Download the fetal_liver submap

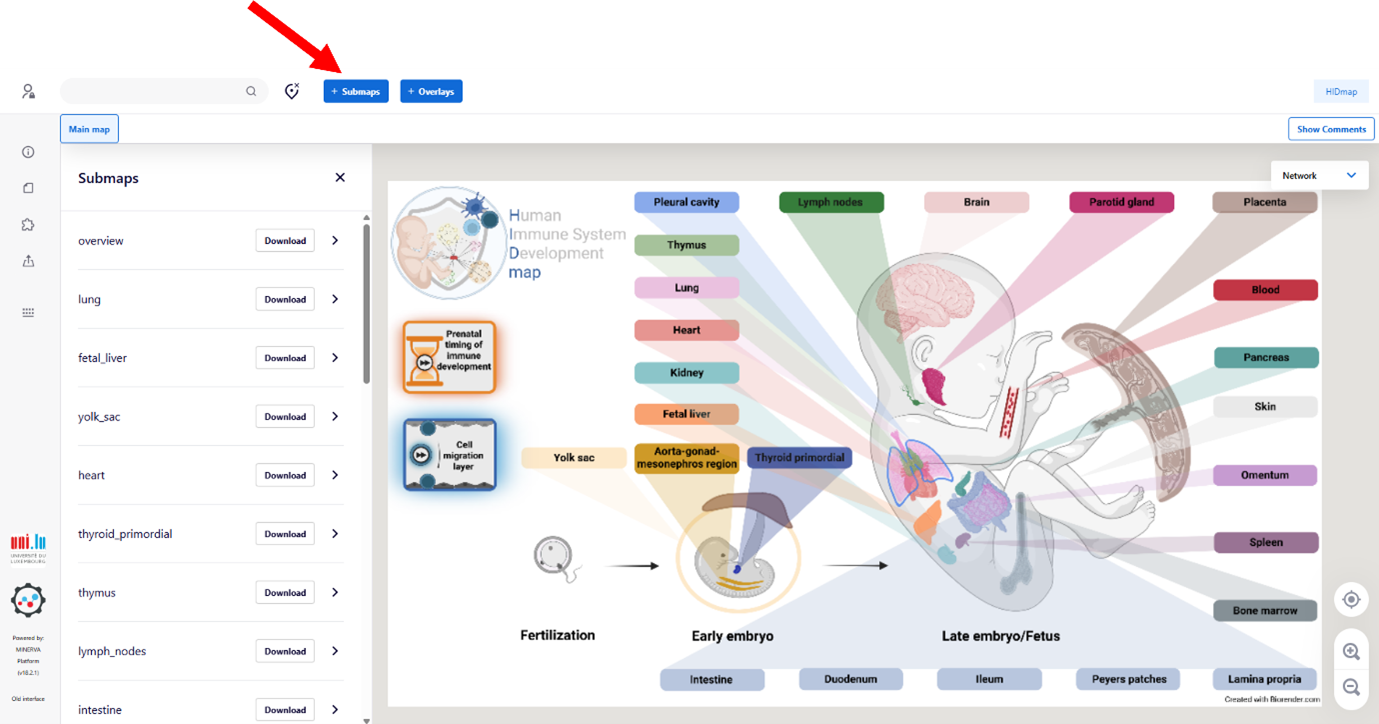tap(285, 358)
